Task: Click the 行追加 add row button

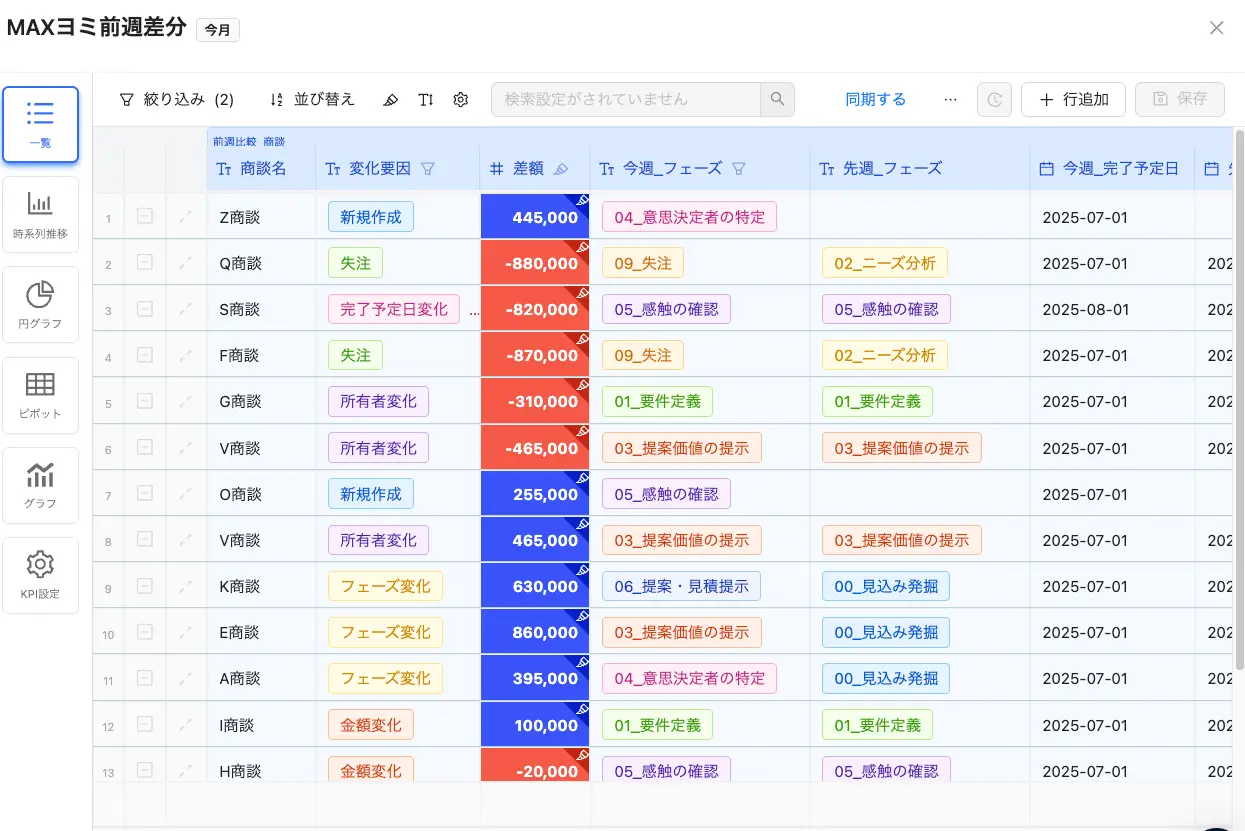Action: point(1073,100)
